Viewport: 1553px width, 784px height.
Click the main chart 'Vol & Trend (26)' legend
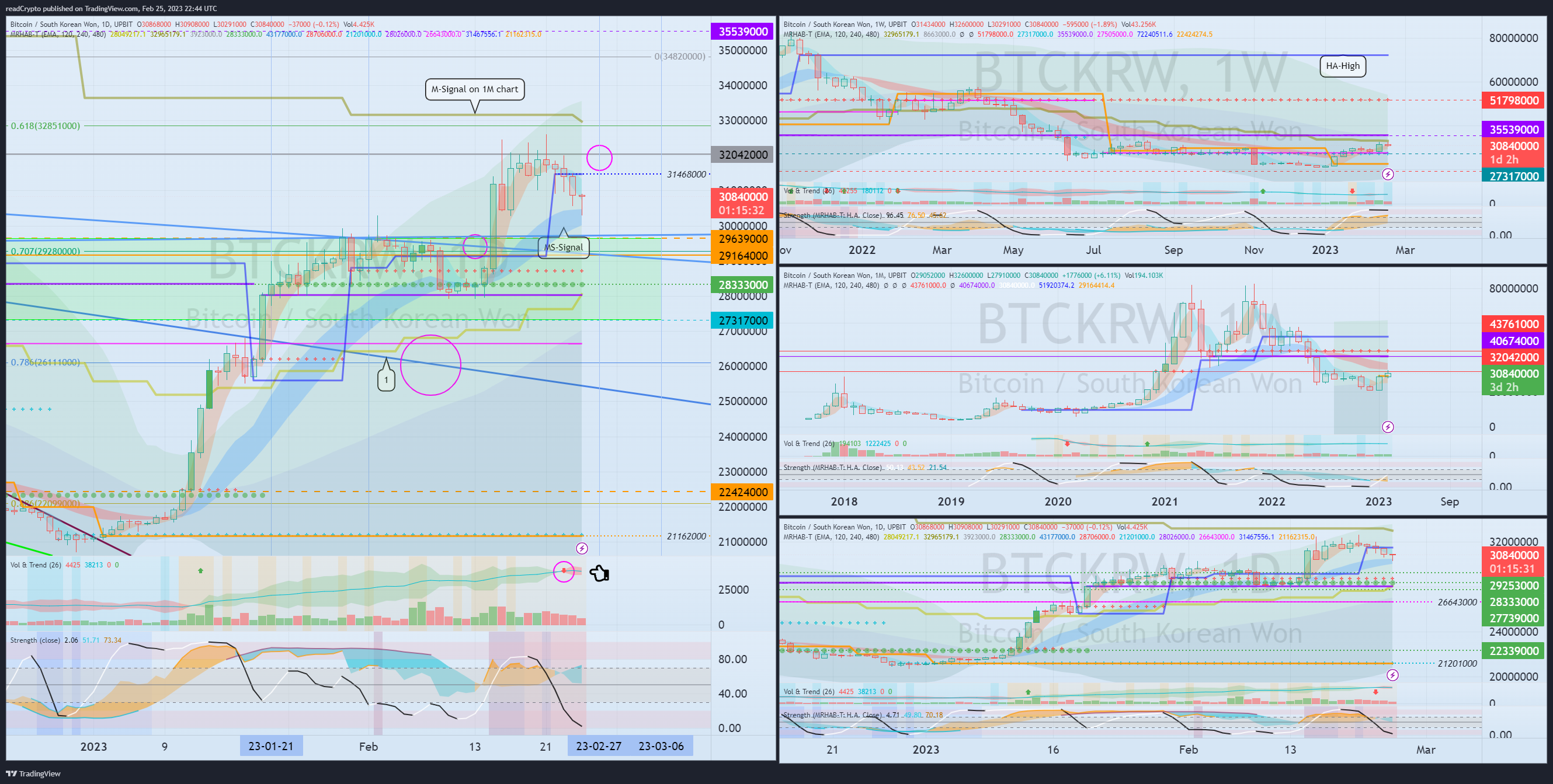[x=36, y=565]
